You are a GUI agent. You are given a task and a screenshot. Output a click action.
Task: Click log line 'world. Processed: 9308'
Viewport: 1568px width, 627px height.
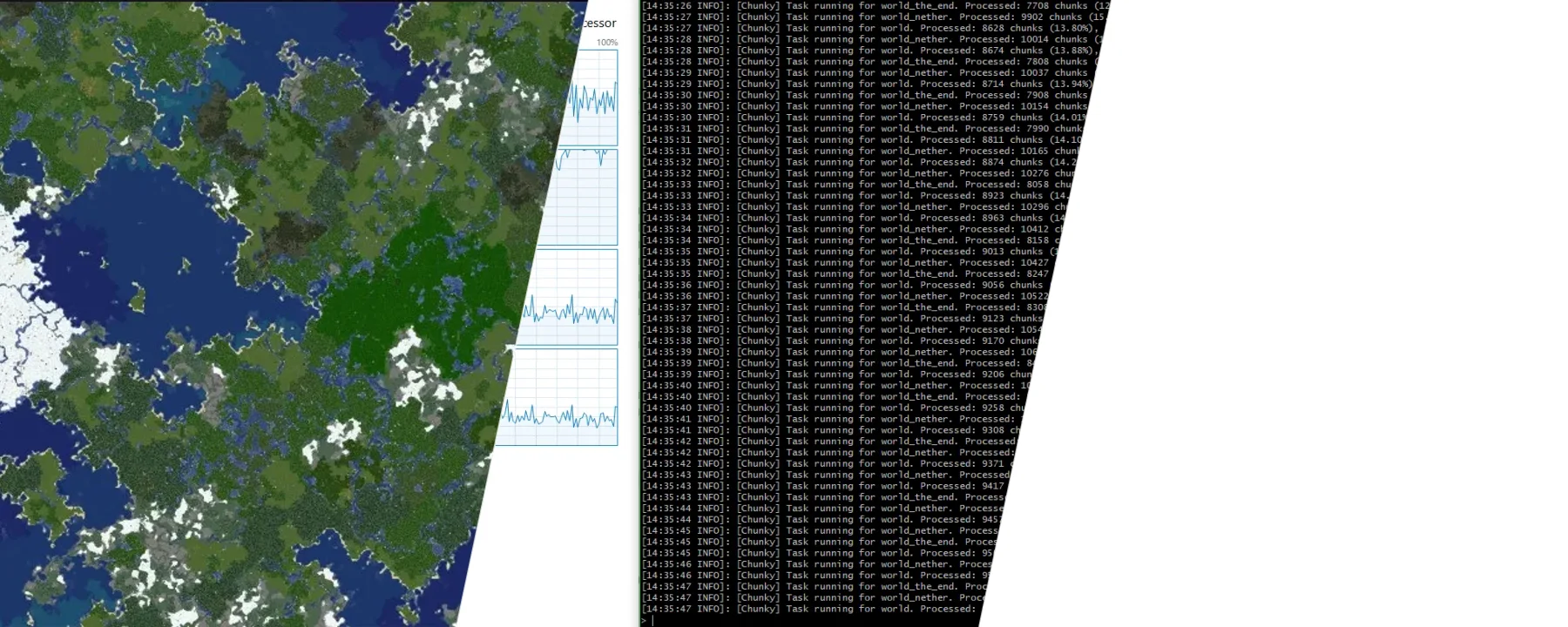tap(830, 430)
